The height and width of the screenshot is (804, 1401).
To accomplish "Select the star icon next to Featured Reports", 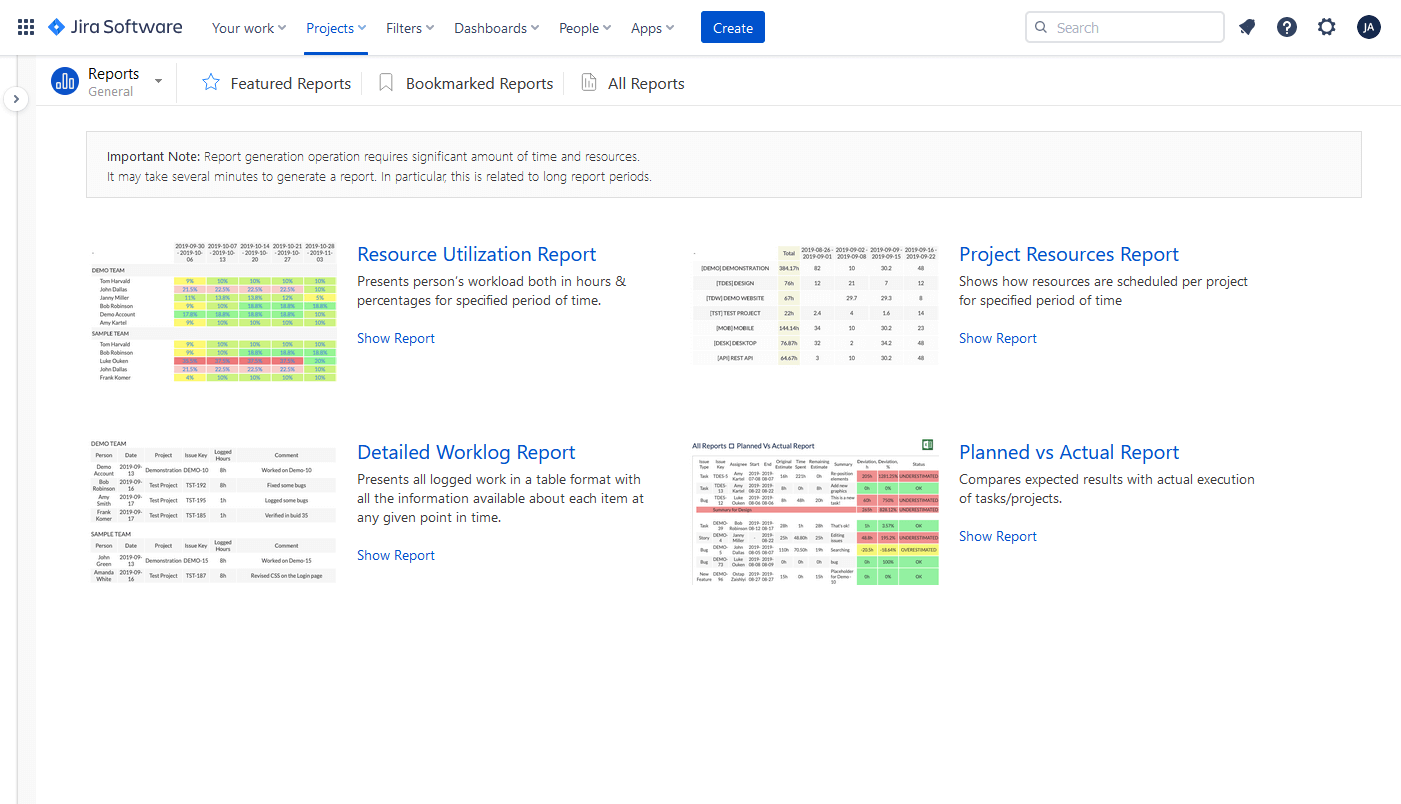I will tap(210, 83).
